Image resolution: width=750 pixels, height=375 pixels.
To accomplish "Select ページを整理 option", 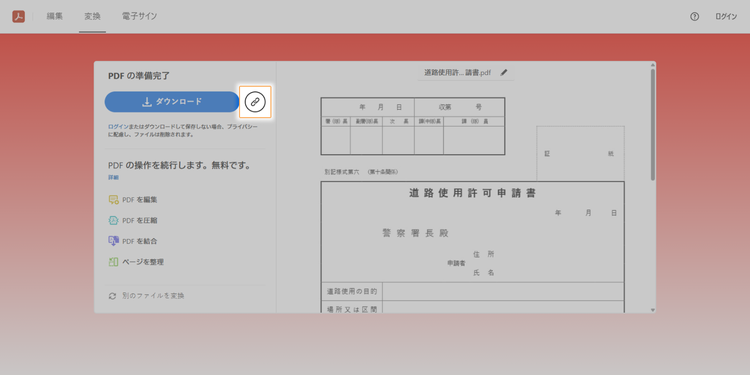I will 143,262.
